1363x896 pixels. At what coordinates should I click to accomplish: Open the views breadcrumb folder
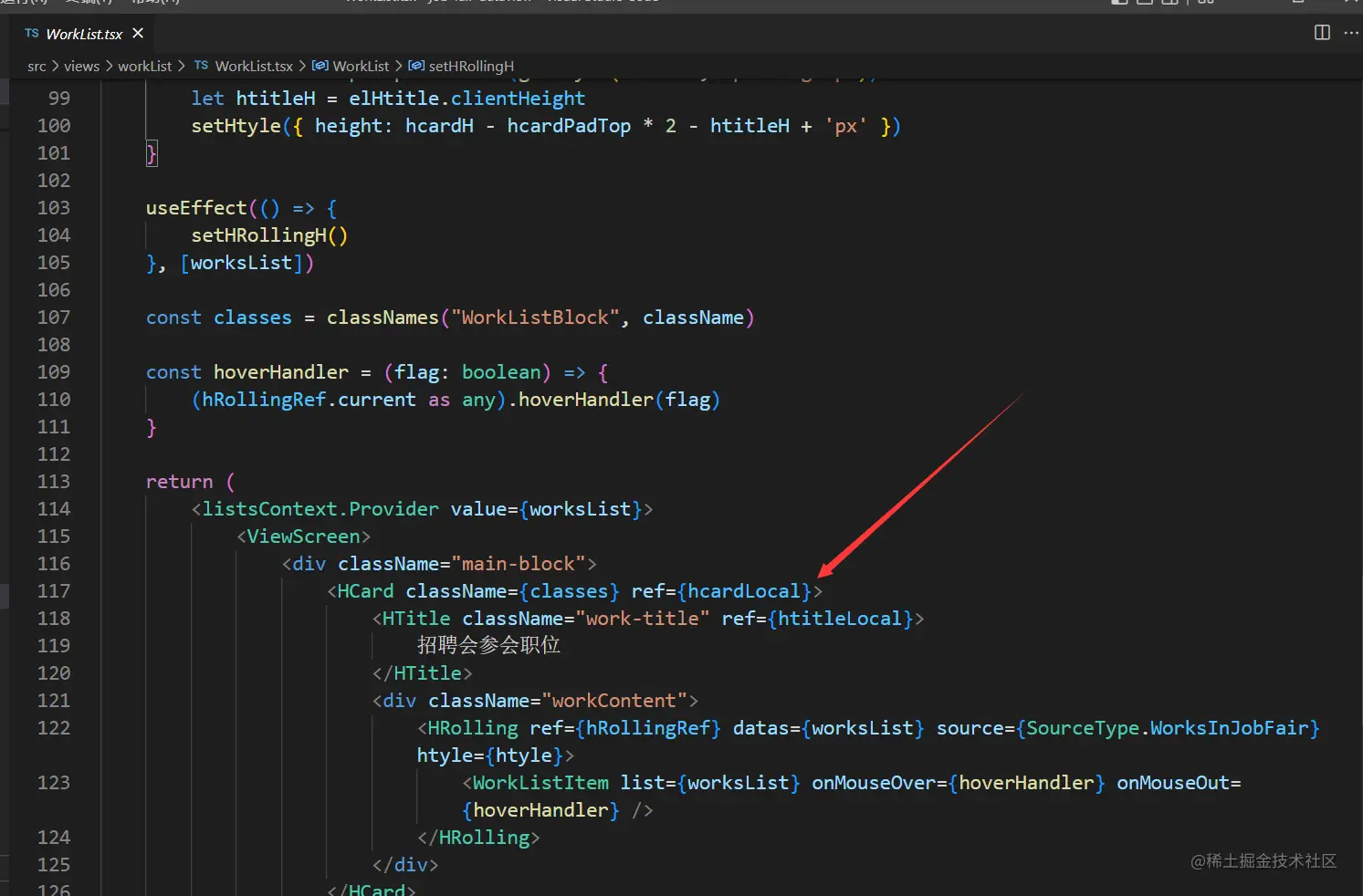(81, 66)
